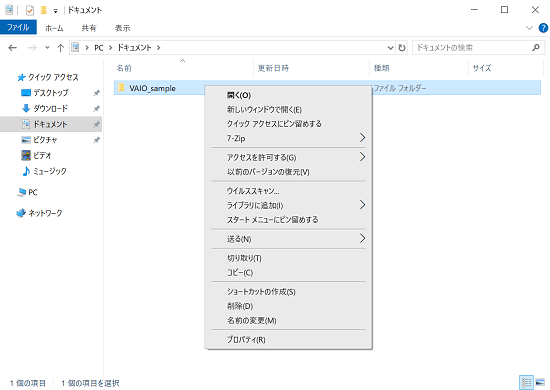Select the VAIO_sample folder name
This screenshot has width=550, height=390.
pos(152,88)
